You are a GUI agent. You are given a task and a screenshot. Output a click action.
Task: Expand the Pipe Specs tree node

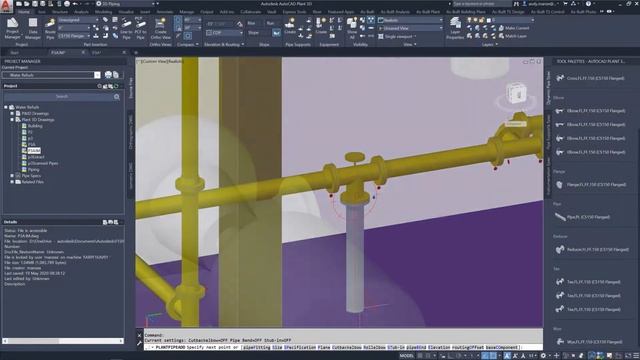pos(12,176)
